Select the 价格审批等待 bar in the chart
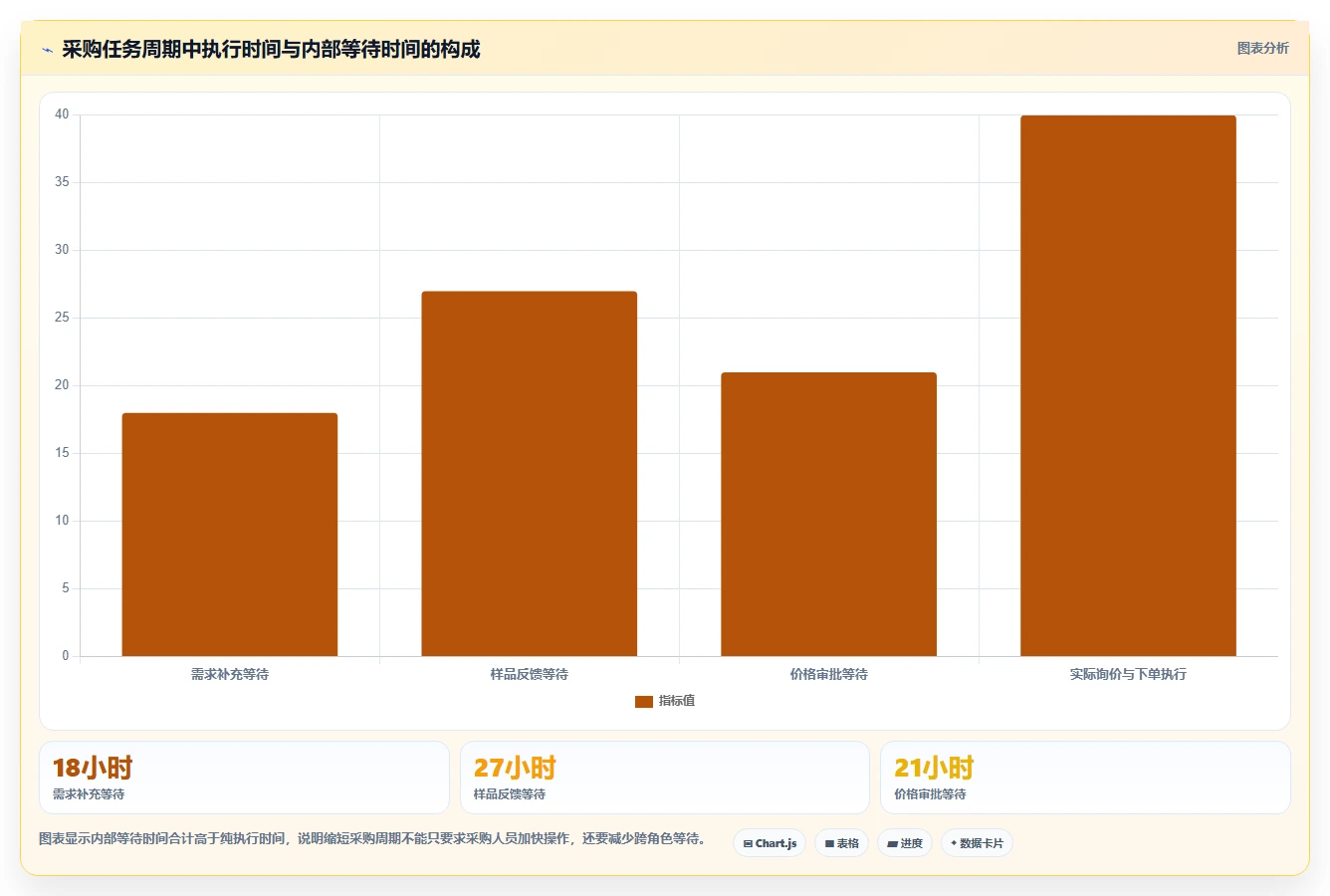This screenshot has width=1330, height=896. click(829, 515)
